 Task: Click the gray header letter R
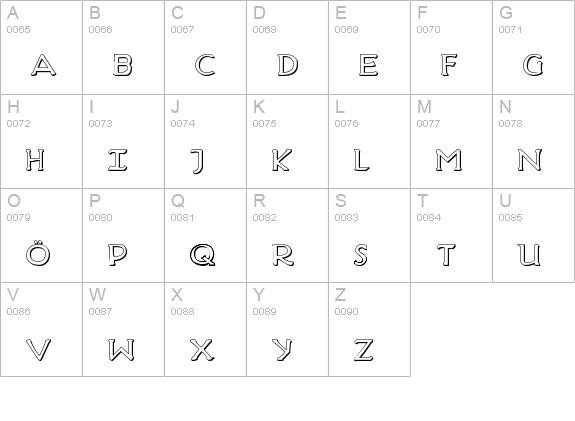pos(259,201)
